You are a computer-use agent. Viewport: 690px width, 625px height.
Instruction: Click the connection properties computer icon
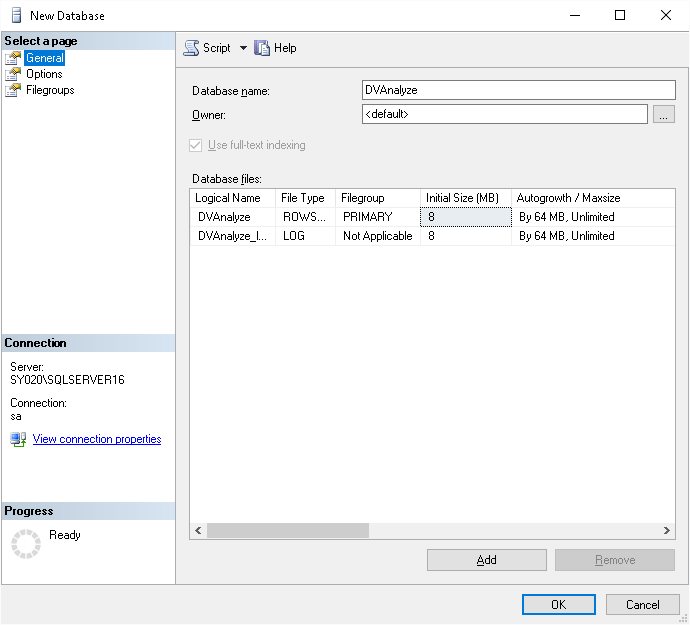coord(18,439)
